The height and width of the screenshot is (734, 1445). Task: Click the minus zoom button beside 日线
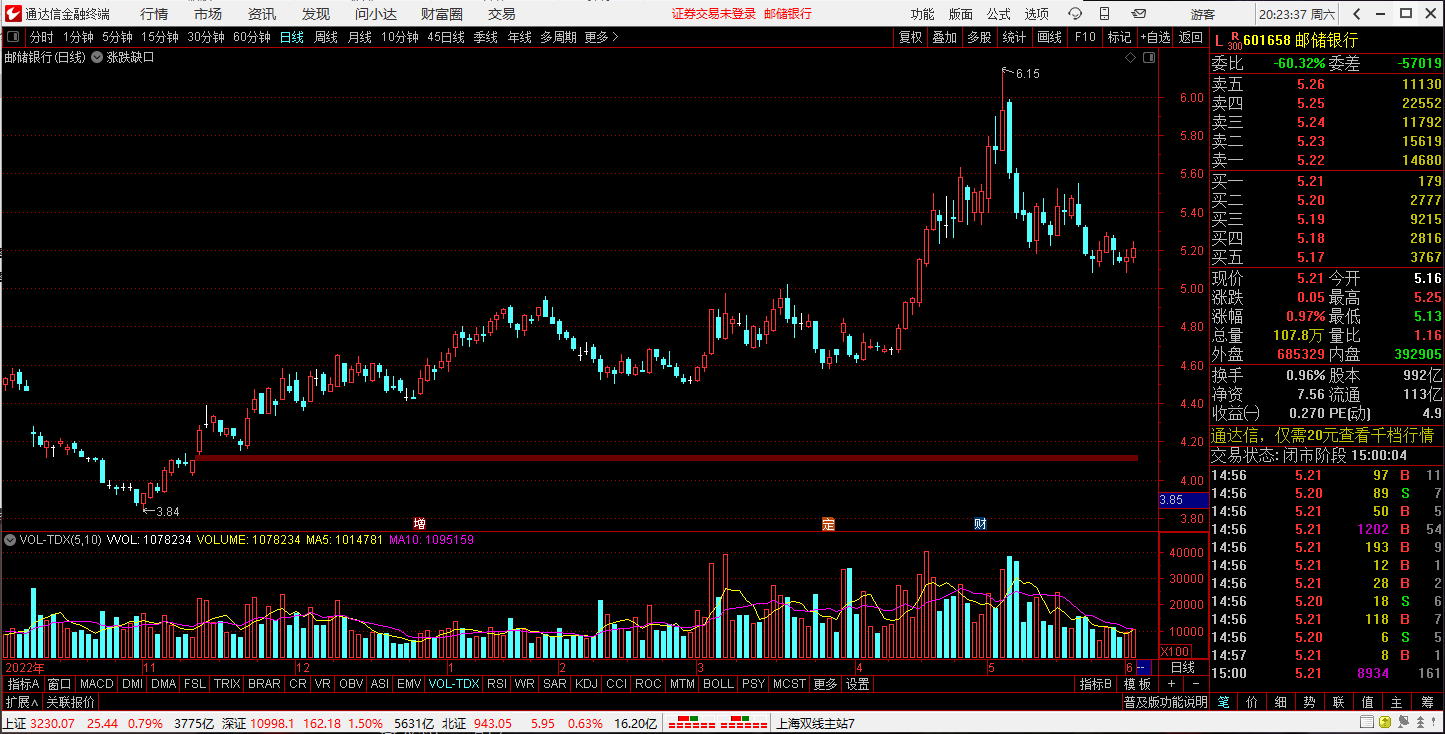(x=1195, y=684)
